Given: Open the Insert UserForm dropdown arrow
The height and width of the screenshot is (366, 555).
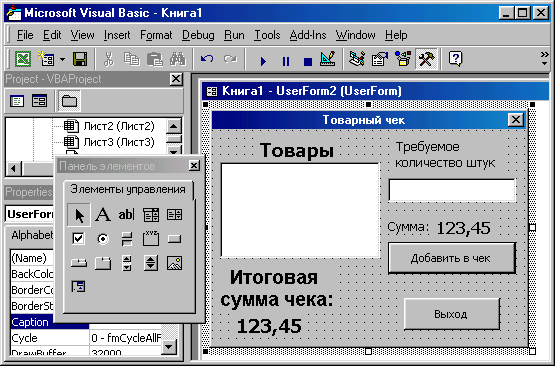Looking at the screenshot, I should click(x=62, y=59).
